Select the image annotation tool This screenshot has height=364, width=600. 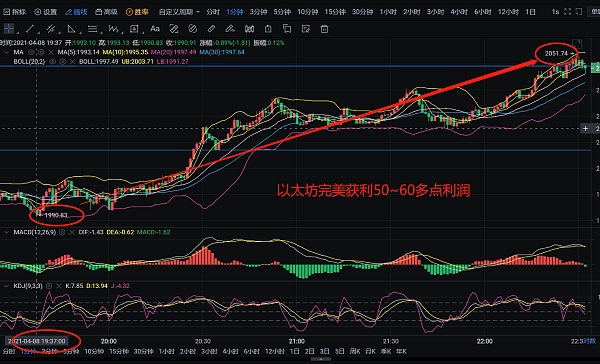point(134,29)
